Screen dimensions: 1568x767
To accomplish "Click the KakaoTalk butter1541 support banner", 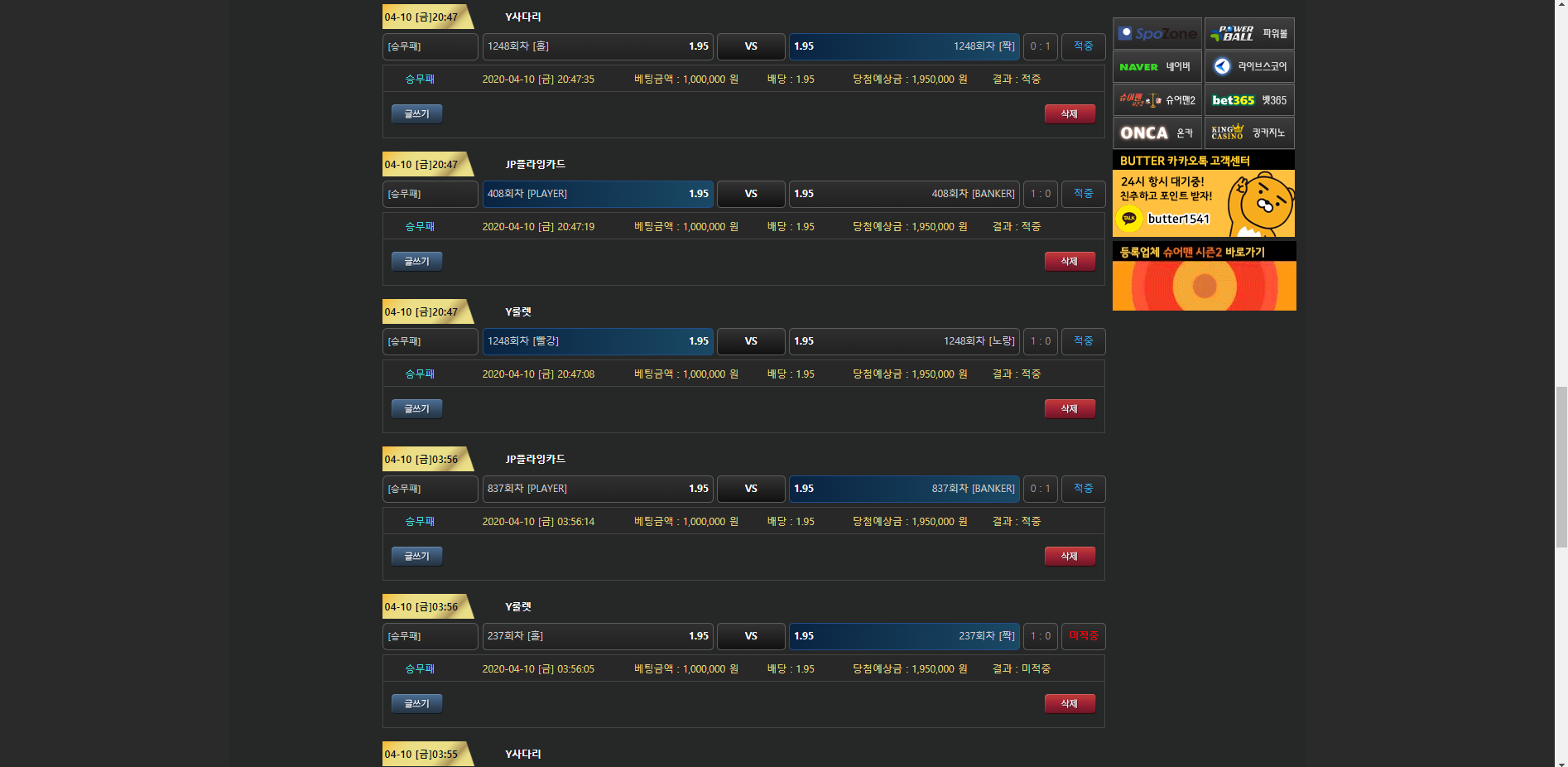I will point(1204,203).
